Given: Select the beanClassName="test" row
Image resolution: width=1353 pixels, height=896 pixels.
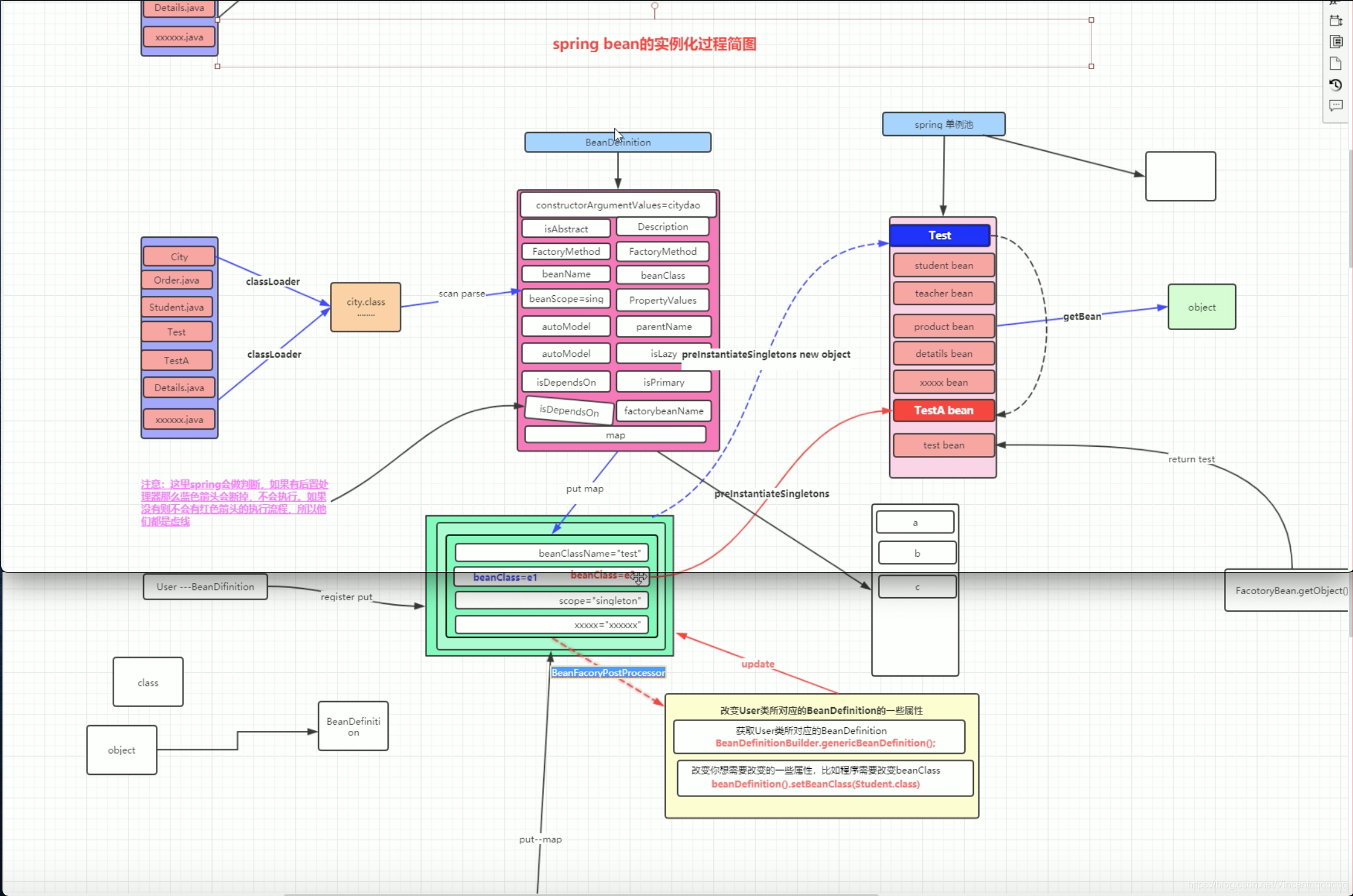Looking at the screenshot, I should [551, 553].
